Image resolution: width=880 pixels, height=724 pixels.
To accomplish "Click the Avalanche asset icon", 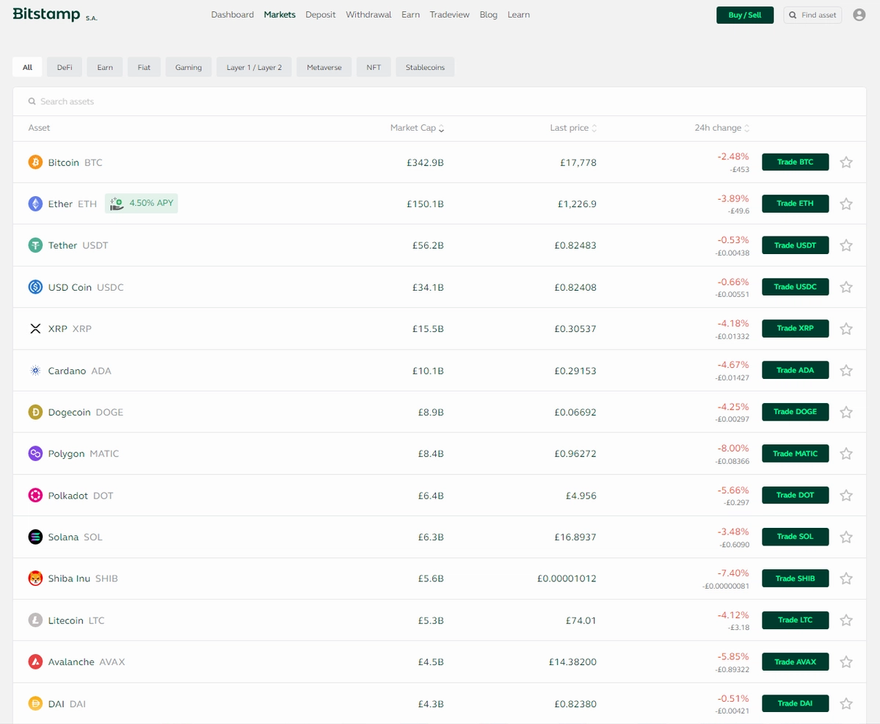I will (36, 661).
